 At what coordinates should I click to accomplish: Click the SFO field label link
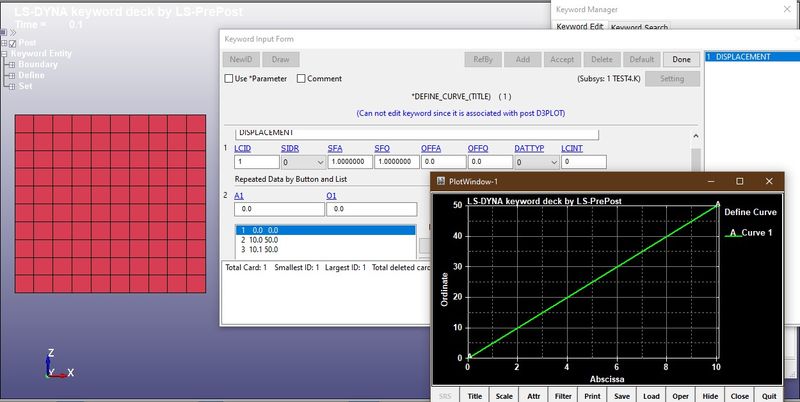coord(382,148)
